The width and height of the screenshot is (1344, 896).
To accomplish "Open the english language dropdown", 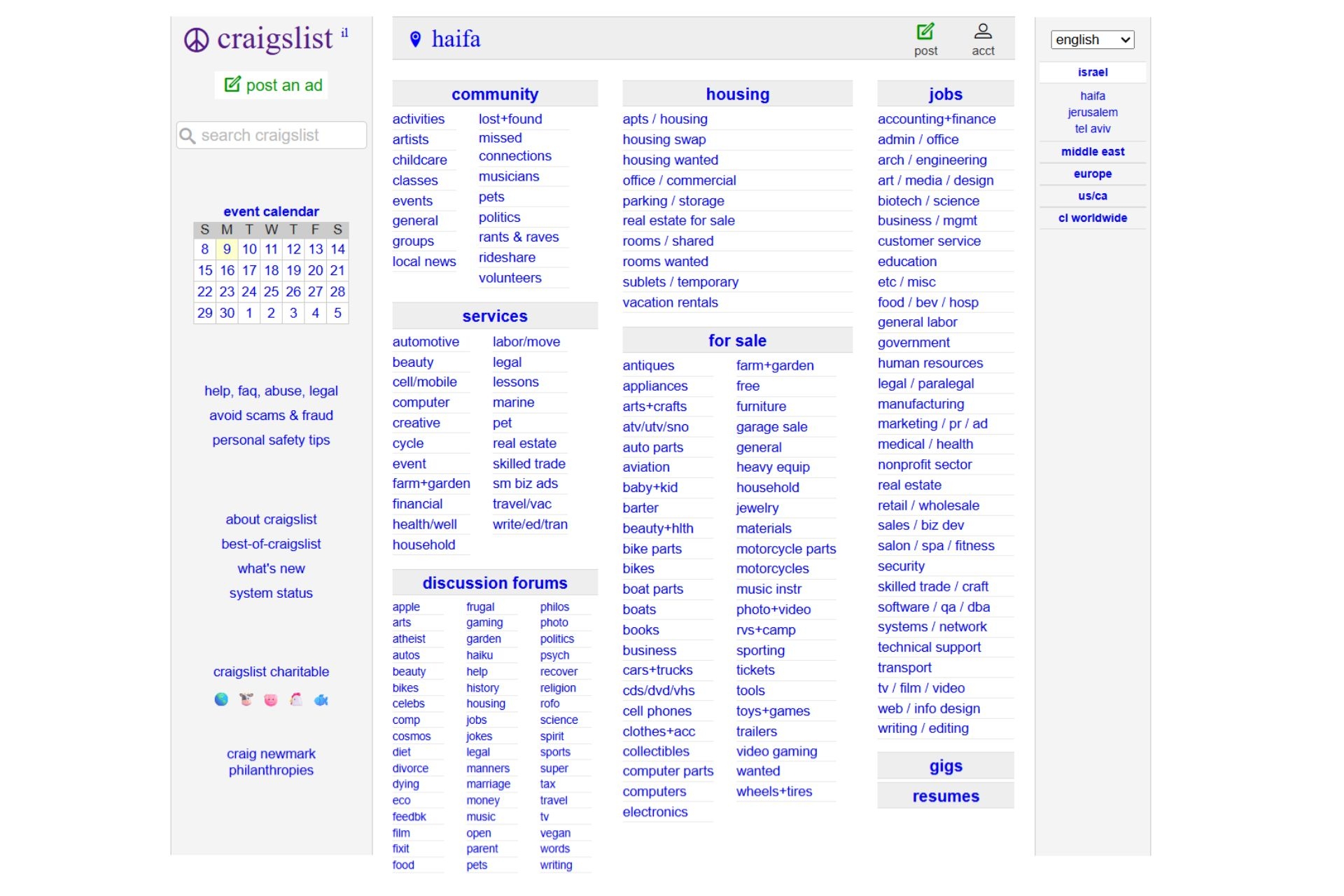I will pos(1092,40).
